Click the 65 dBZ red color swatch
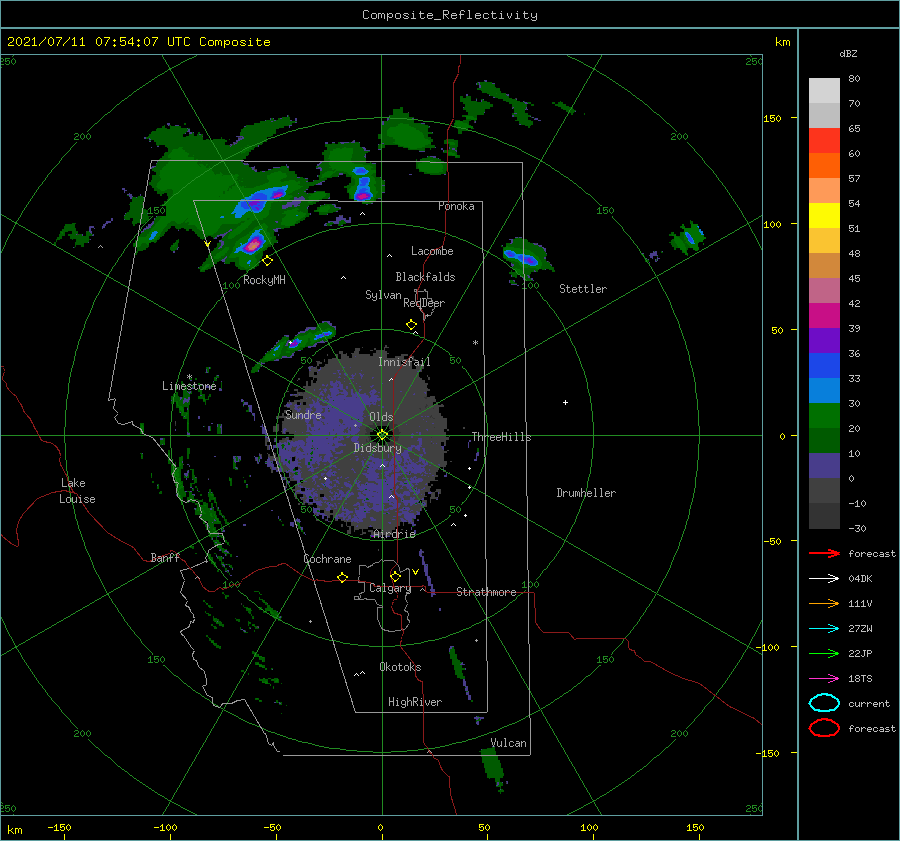 (824, 140)
